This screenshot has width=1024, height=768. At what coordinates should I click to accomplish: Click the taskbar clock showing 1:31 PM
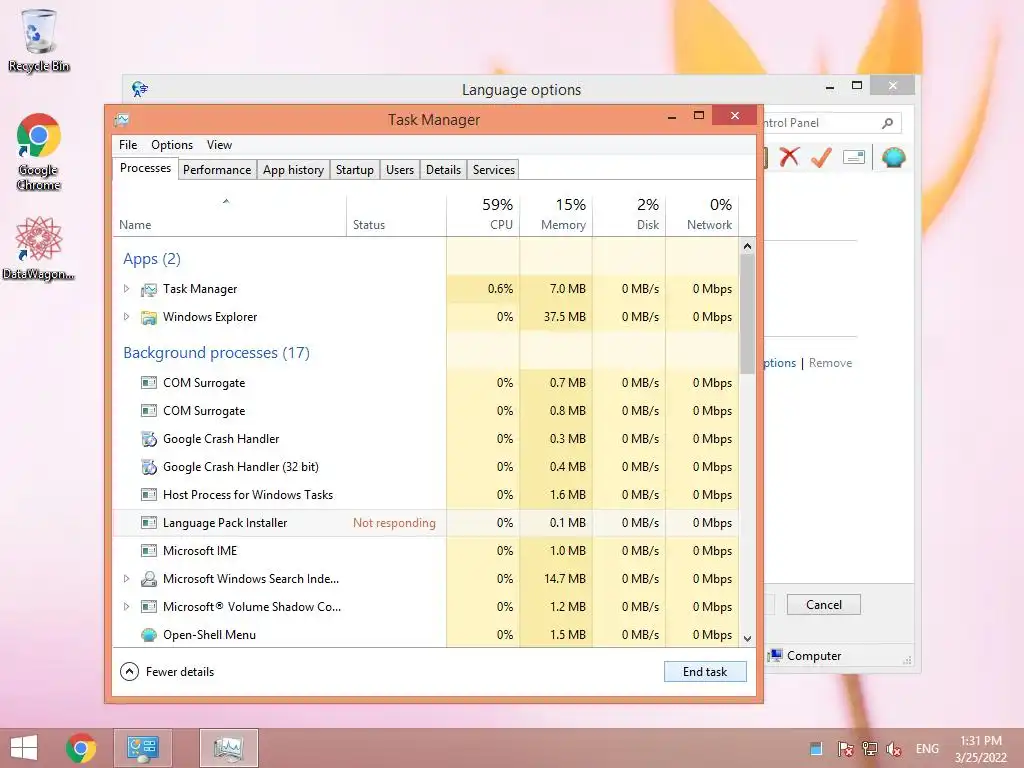[981, 749]
